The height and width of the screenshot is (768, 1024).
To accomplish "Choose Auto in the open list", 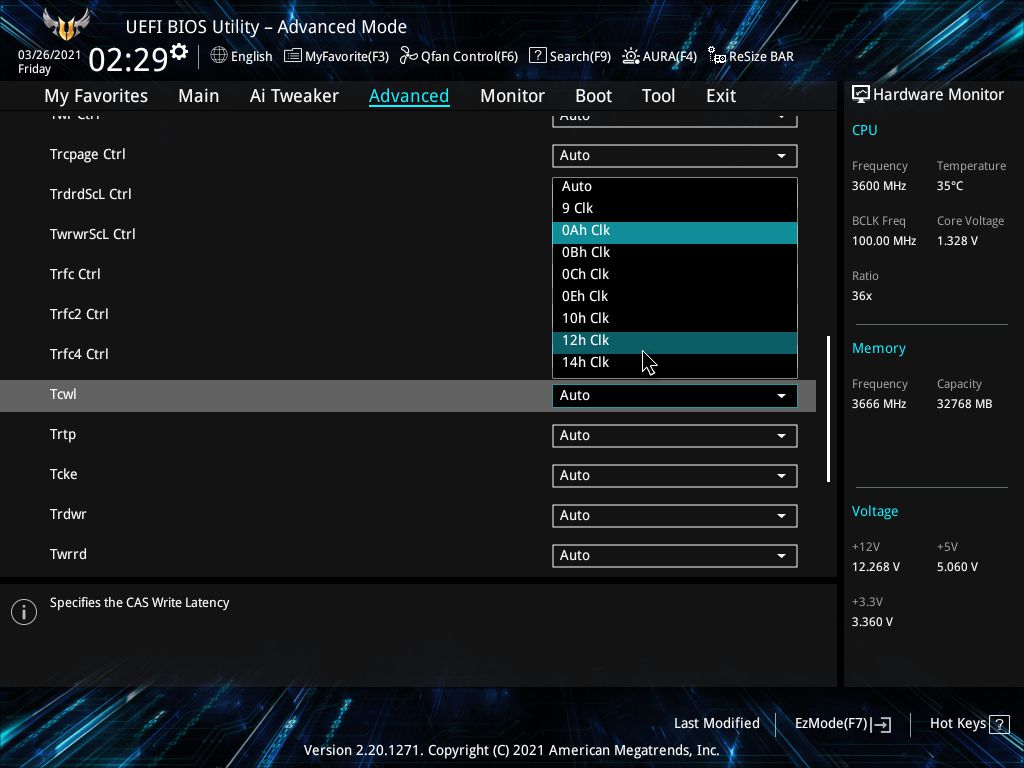I will 675,186.
